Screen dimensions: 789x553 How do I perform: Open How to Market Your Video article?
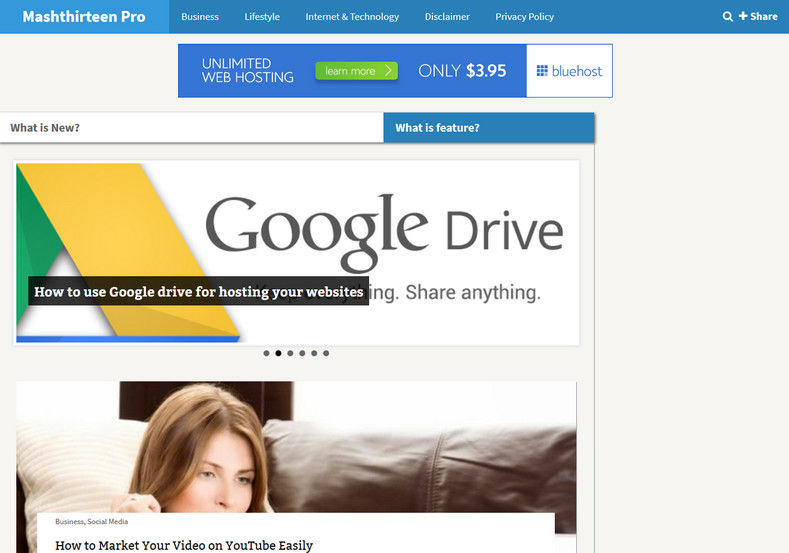coord(184,545)
